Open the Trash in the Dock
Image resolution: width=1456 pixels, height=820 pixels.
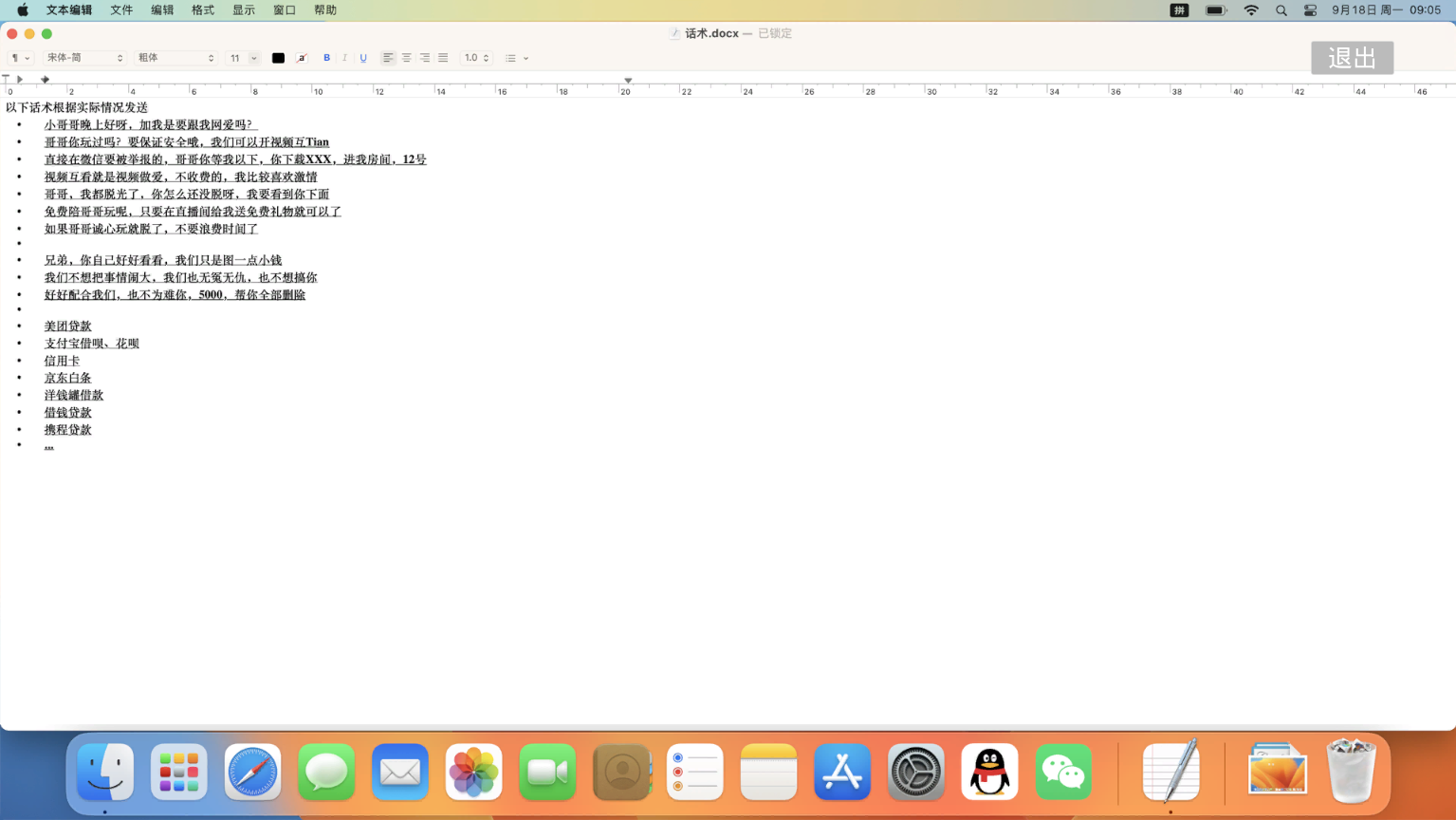1351,772
